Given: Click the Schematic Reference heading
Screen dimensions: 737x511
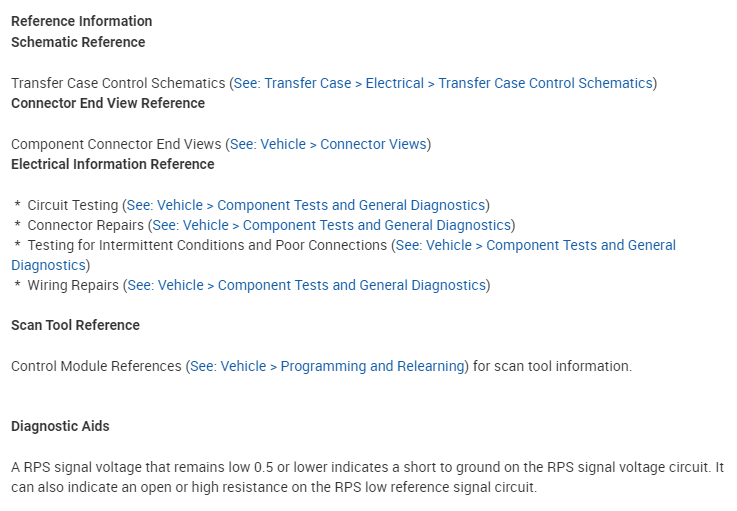Looking at the screenshot, I should pos(78,42).
